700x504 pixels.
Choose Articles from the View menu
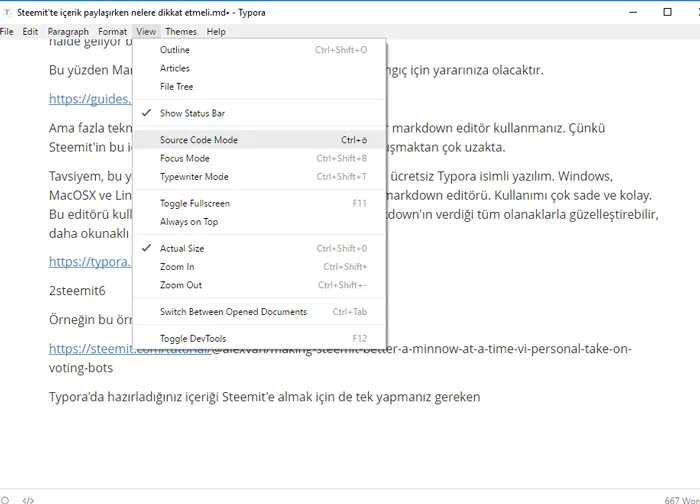click(x=259, y=68)
